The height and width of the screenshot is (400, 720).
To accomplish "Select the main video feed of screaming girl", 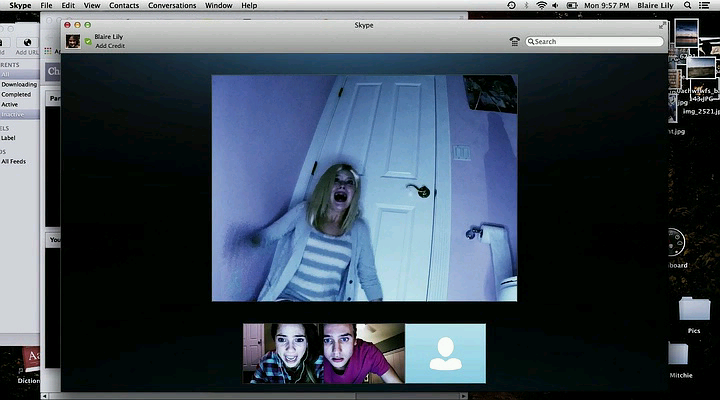I will coord(364,187).
